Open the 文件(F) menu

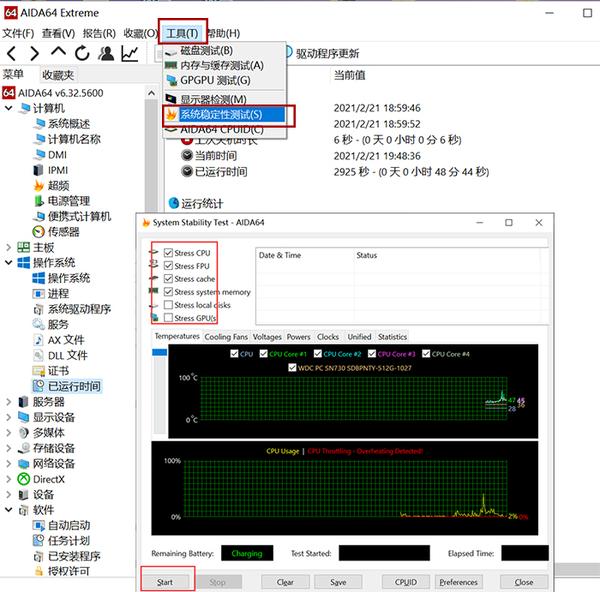pyautogui.click(x=18, y=33)
